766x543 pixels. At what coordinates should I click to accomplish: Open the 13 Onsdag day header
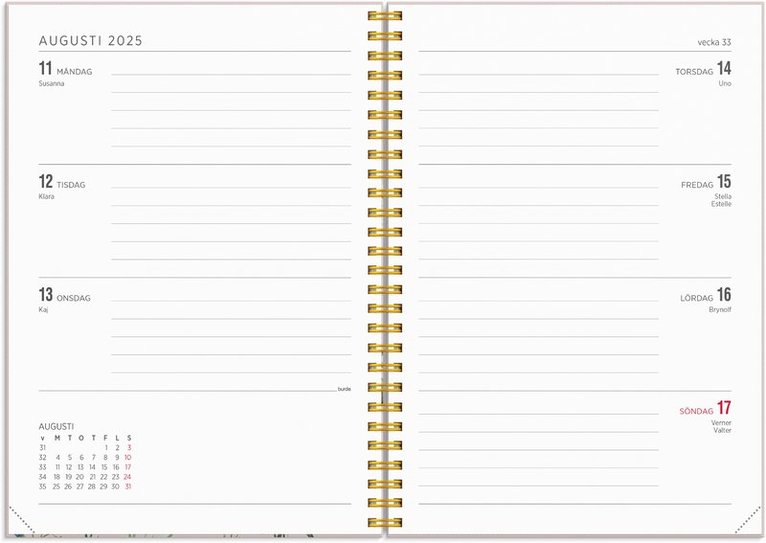pyautogui.click(x=64, y=296)
